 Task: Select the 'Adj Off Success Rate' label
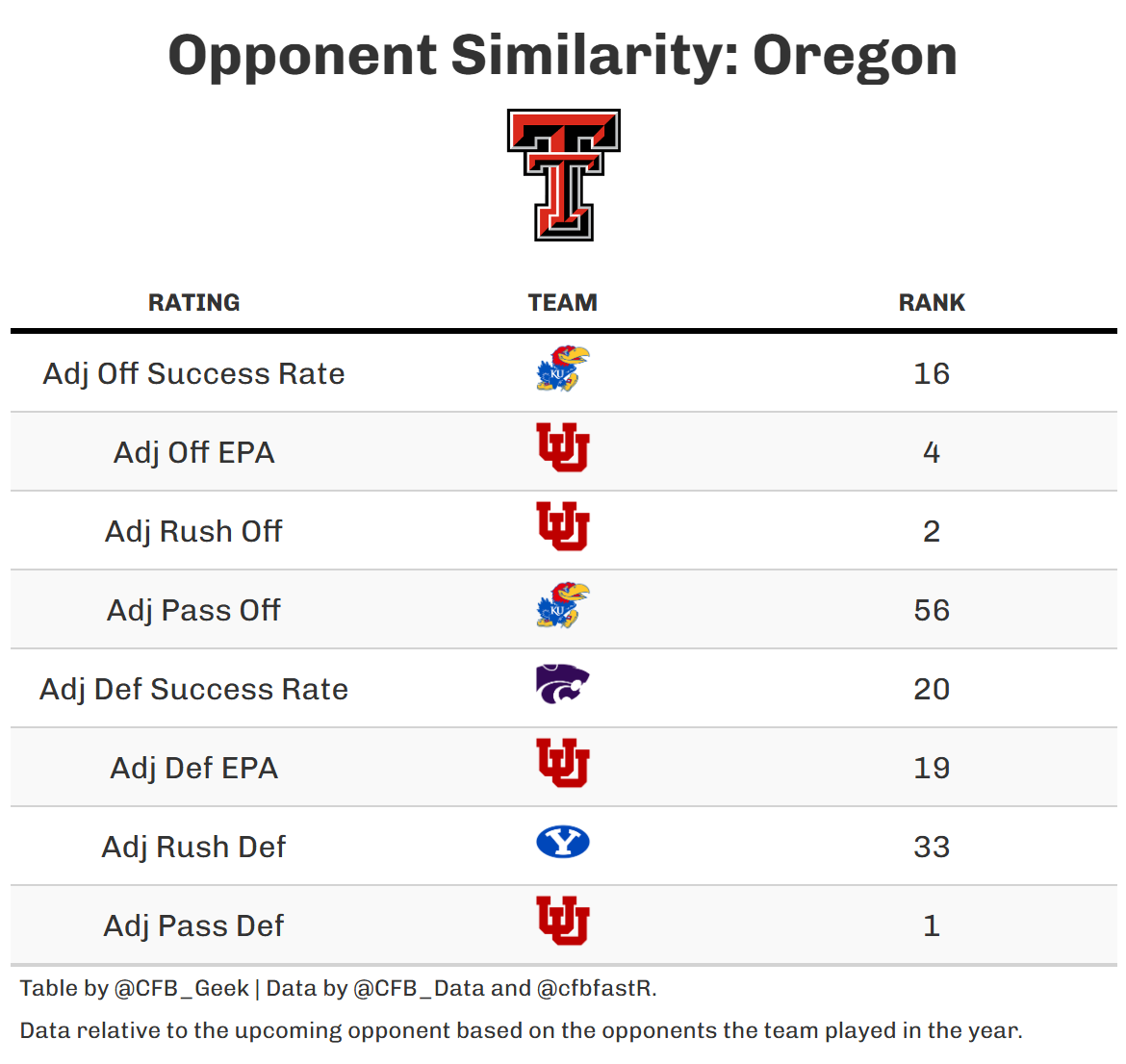194,373
